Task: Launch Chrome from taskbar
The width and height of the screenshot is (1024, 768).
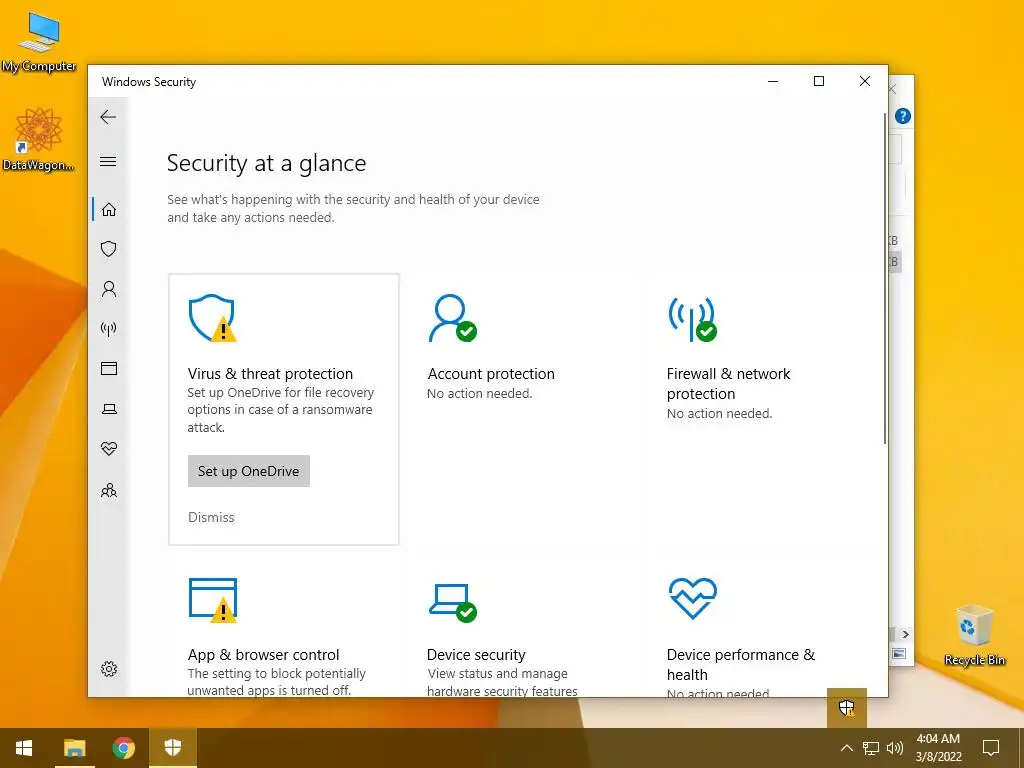Action: [123, 748]
